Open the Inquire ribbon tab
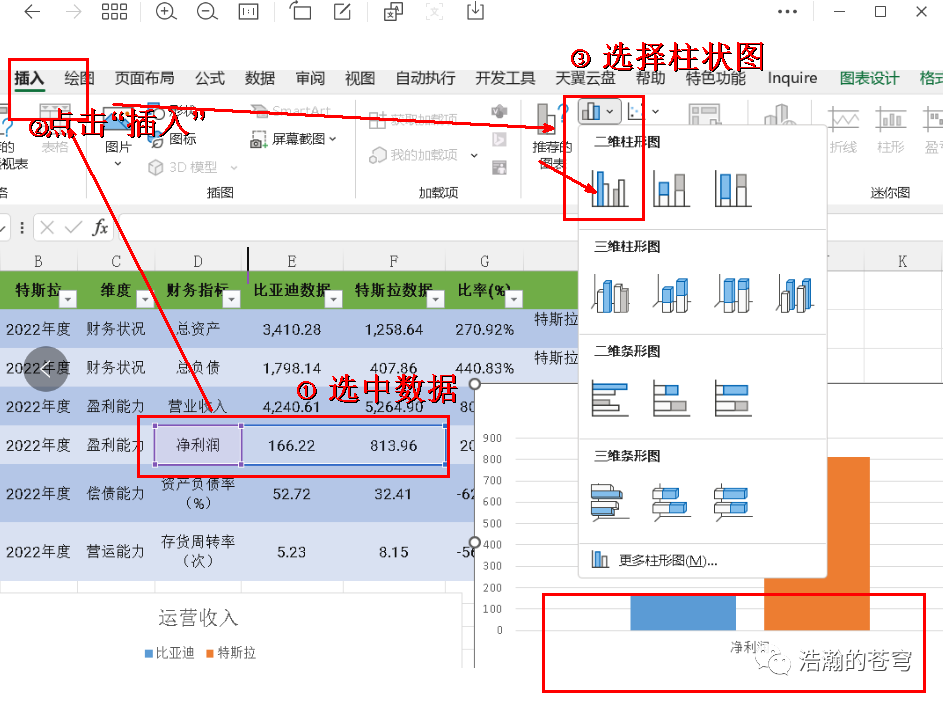Viewport: 943px width, 702px height. [792, 78]
